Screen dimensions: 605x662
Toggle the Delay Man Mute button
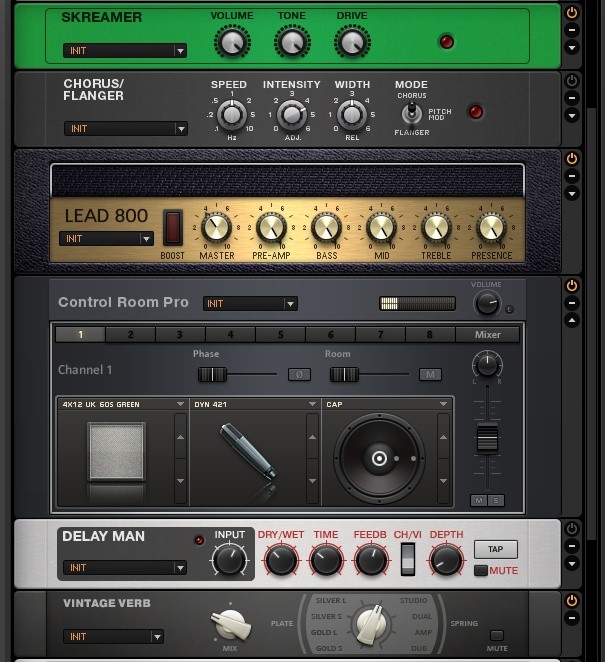click(x=480, y=570)
